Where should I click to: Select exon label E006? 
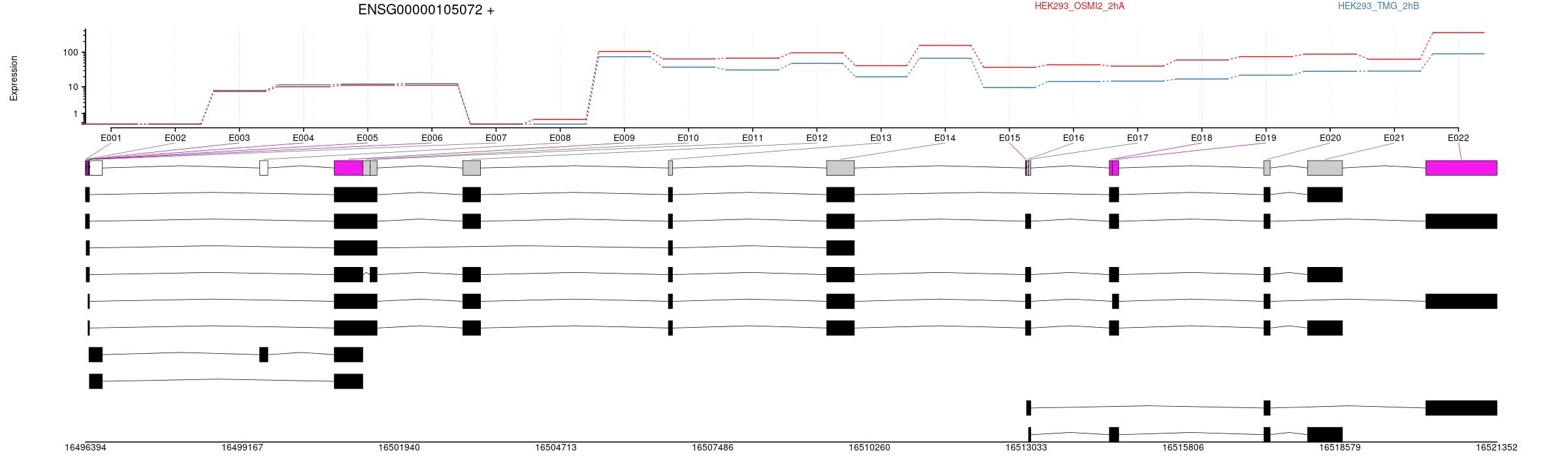click(x=432, y=138)
